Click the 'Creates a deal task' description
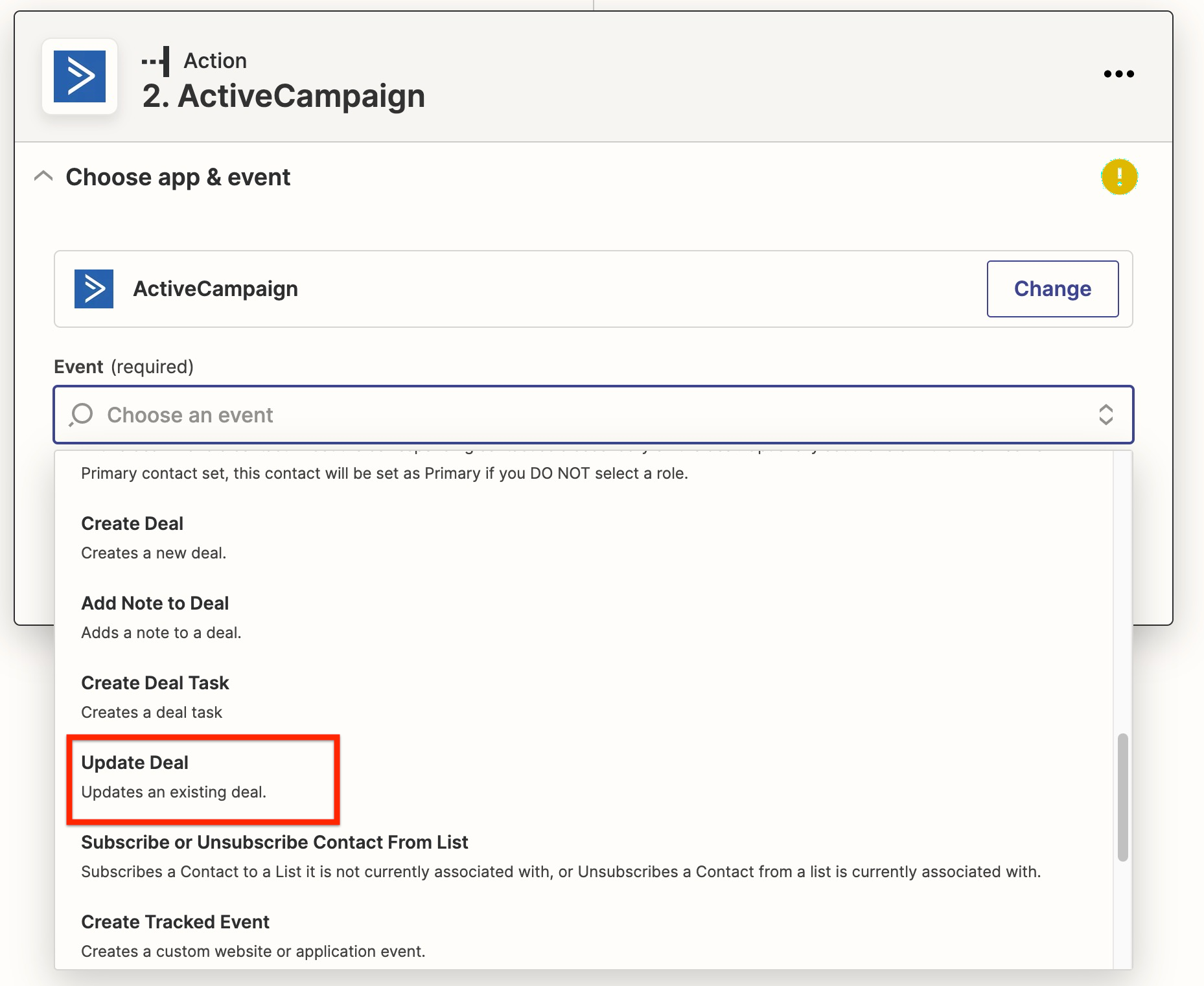The image size is (1204, 986). point(152,713)
